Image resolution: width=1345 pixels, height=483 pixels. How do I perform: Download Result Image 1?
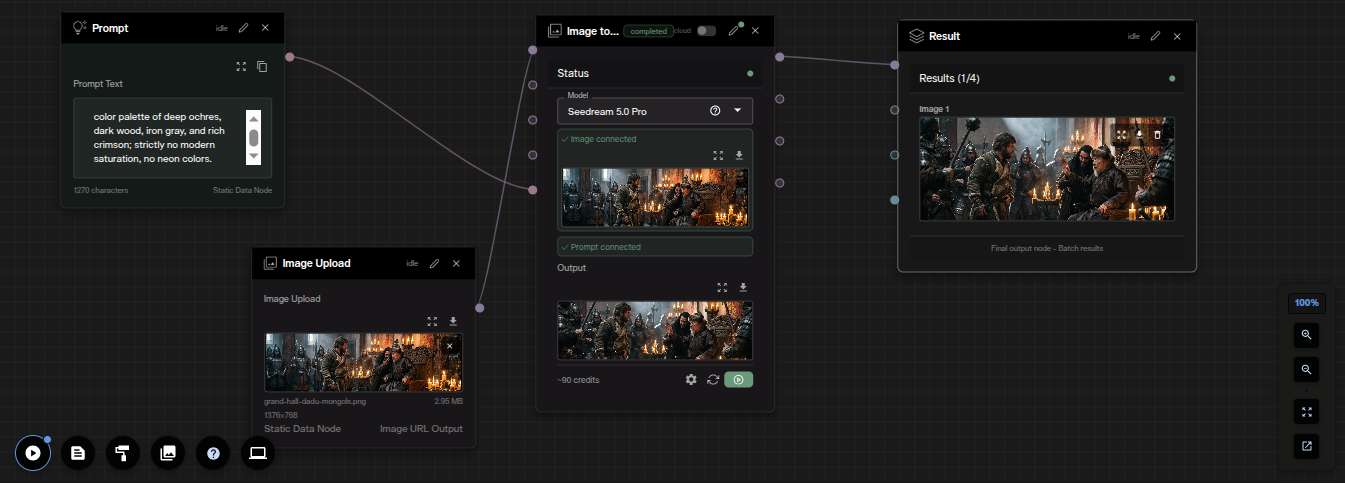[x=1139, y=134]
